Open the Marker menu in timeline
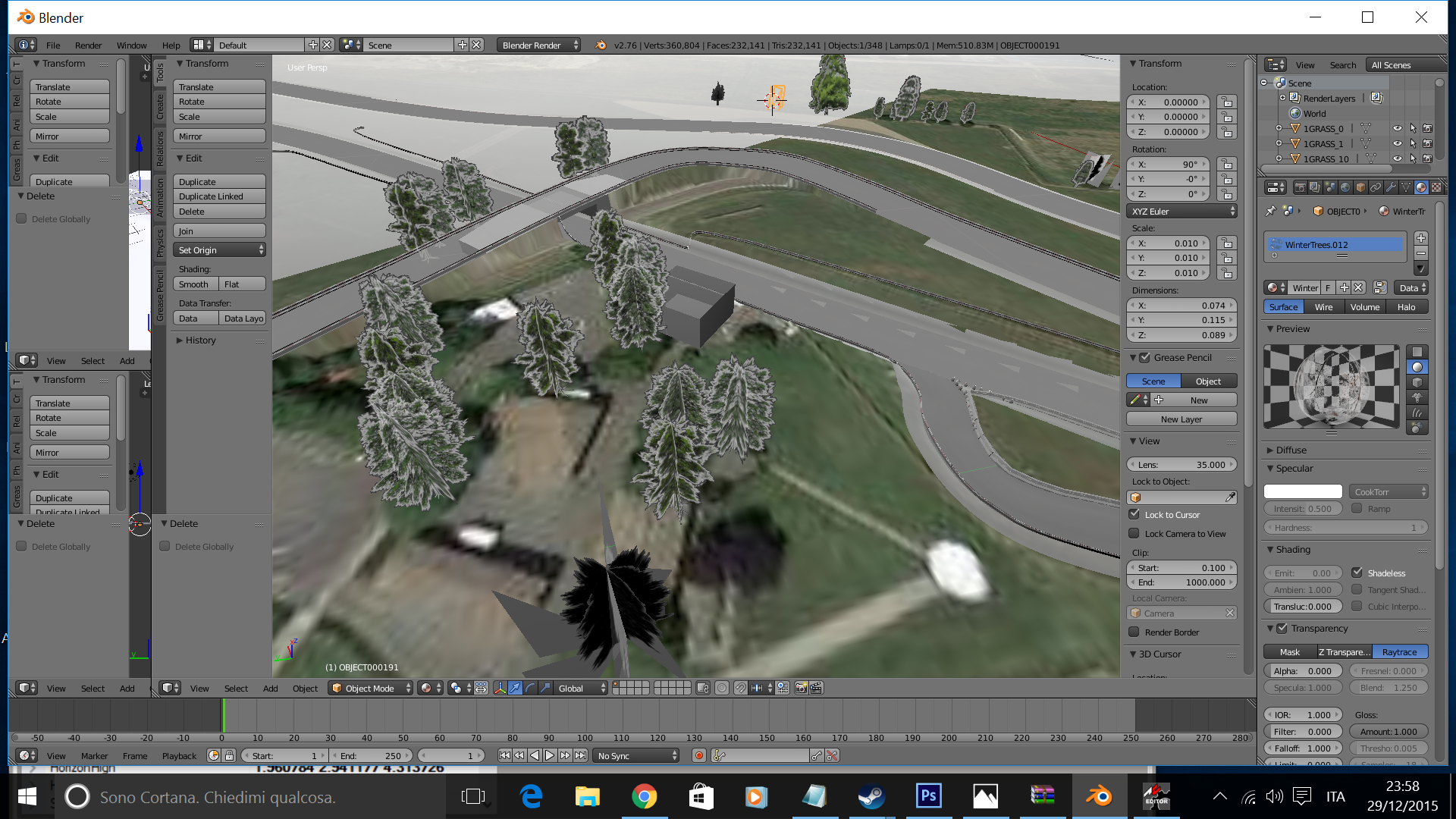The height and width of the screenshot is (819, 1456). click(x=95, y=756)
